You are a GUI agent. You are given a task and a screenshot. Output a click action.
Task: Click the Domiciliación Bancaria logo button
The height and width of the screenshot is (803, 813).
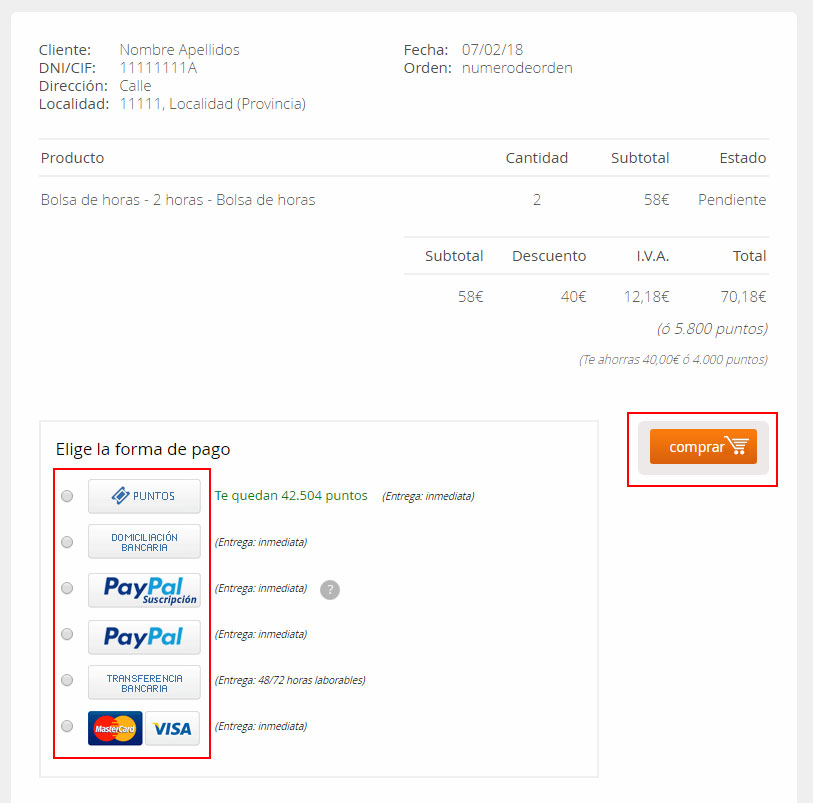[x=144, y=542]
